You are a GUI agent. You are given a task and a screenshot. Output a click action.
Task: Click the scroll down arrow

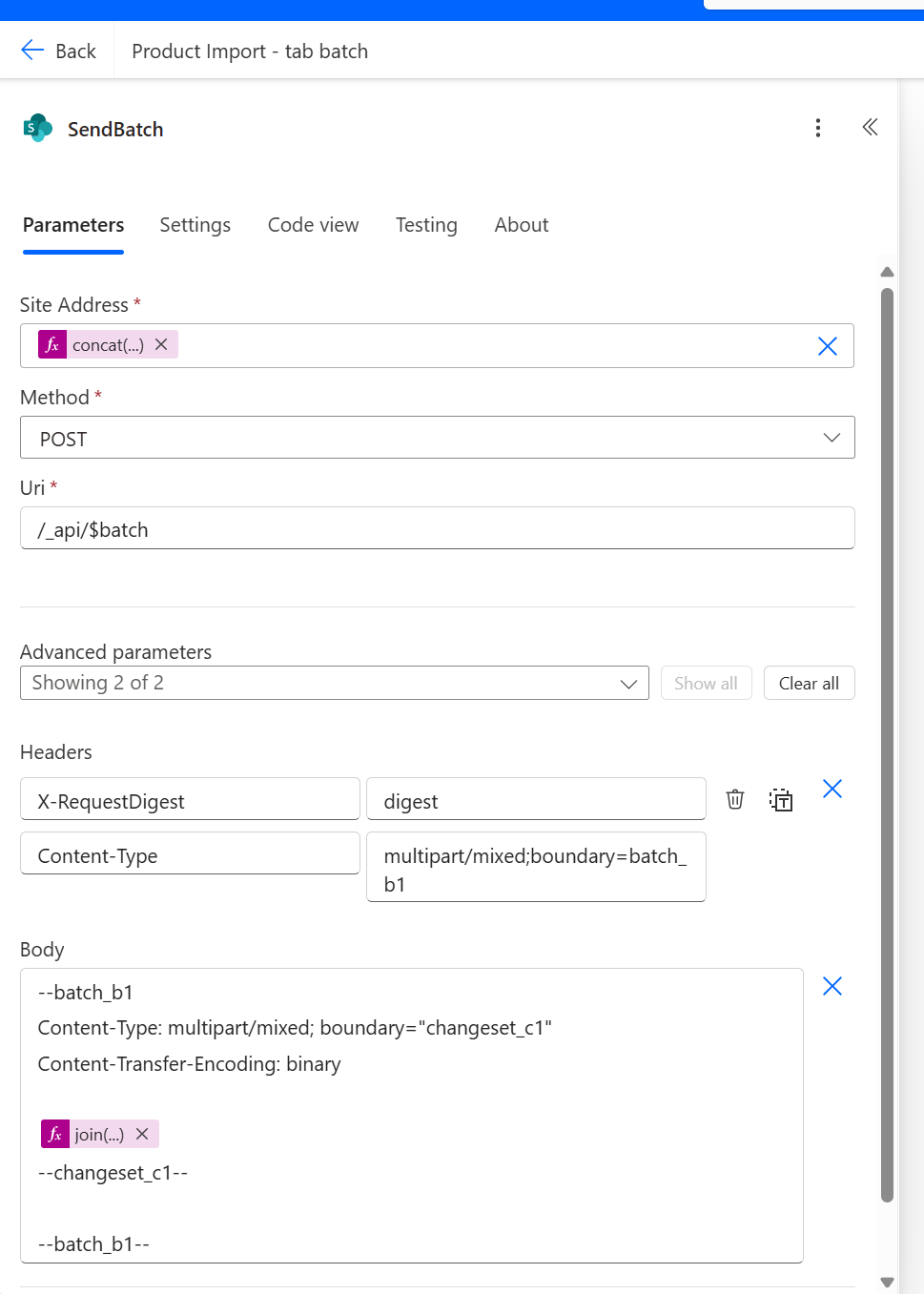click(x=887, y=1282)
